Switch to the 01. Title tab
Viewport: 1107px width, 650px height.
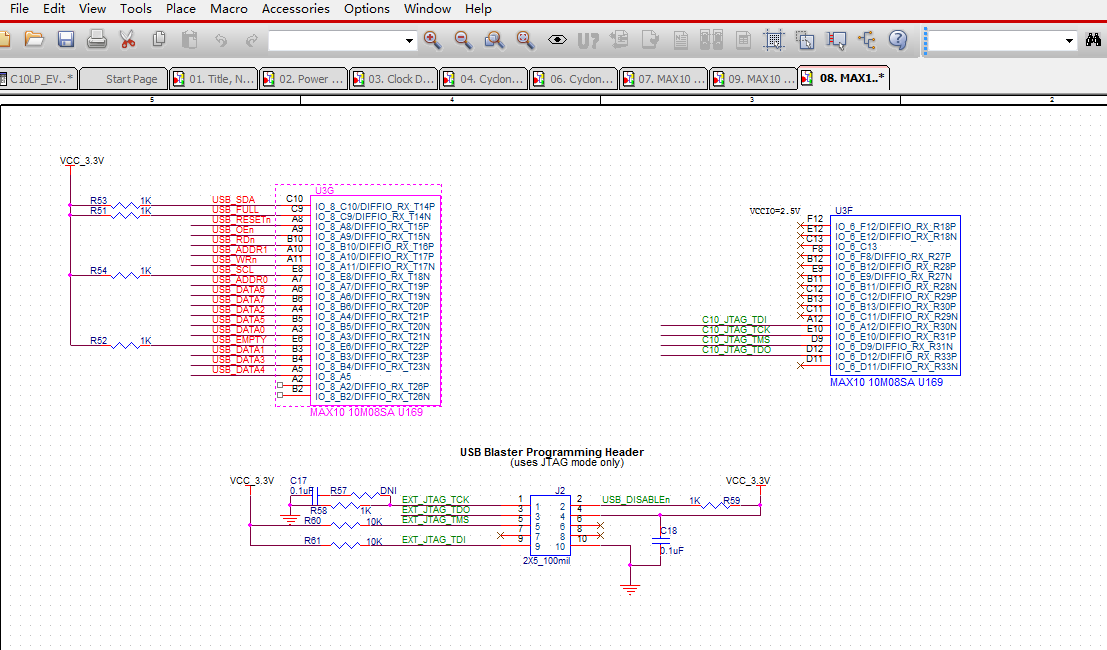[214, 78]
